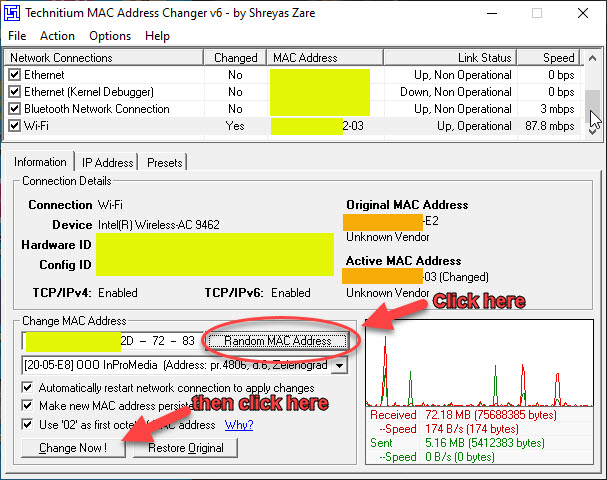Open the Help menu
607x480 pixels.
[x=157, y=36]
